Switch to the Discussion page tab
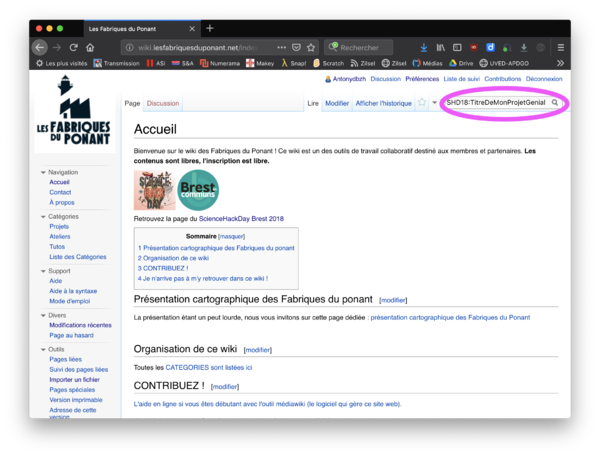This screenshot has height=457, width=600. click(163, 103)
